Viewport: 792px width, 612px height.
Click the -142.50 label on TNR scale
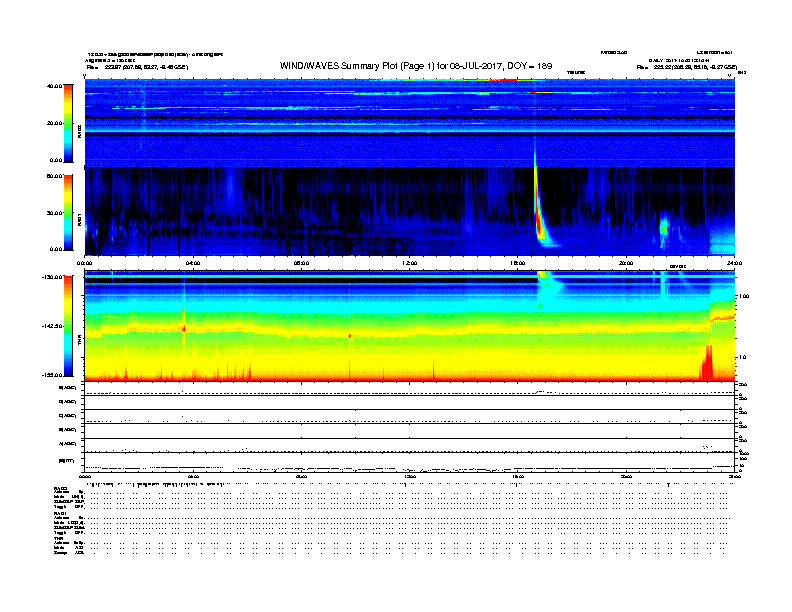[53, 326]
